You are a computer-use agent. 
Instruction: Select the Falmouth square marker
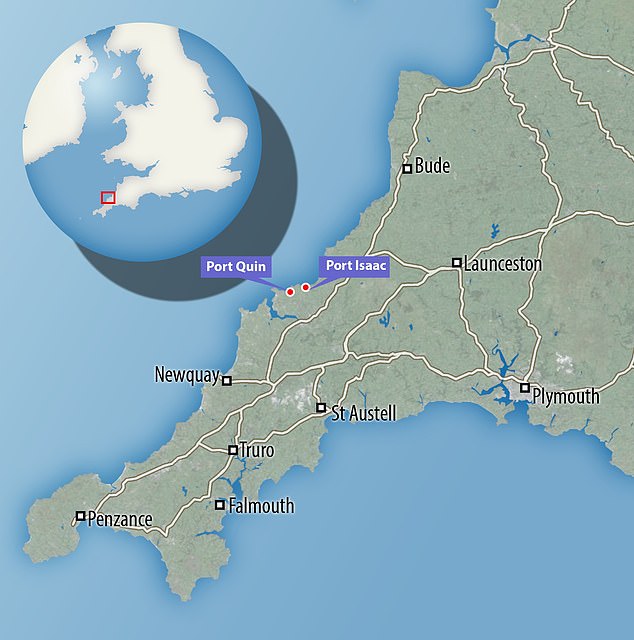(x=220, y=505)
